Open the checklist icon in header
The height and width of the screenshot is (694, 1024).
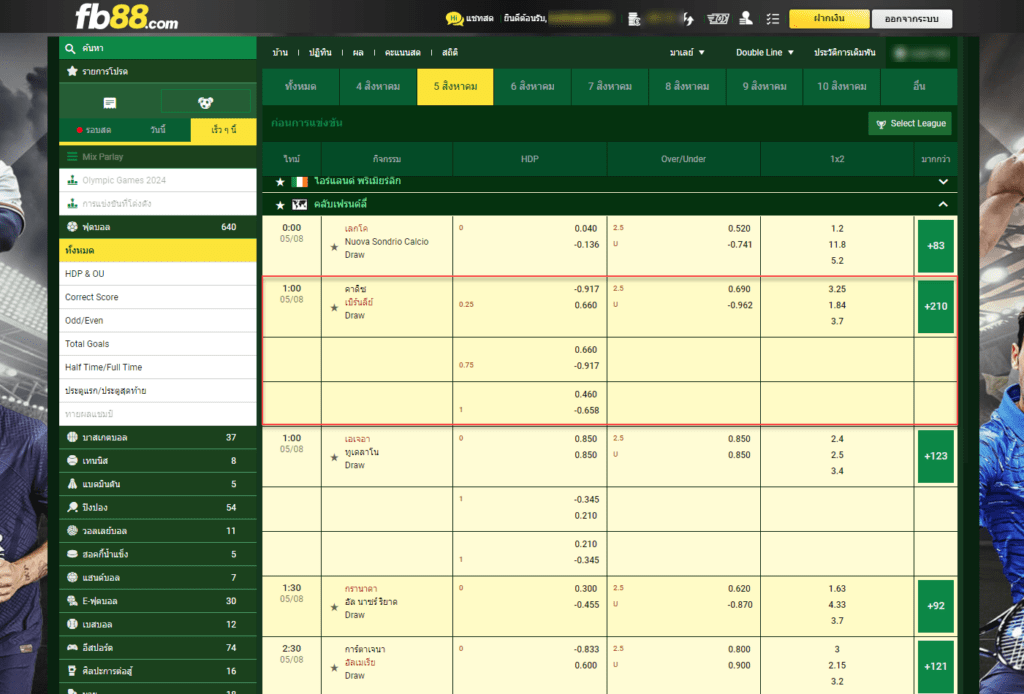773,19
